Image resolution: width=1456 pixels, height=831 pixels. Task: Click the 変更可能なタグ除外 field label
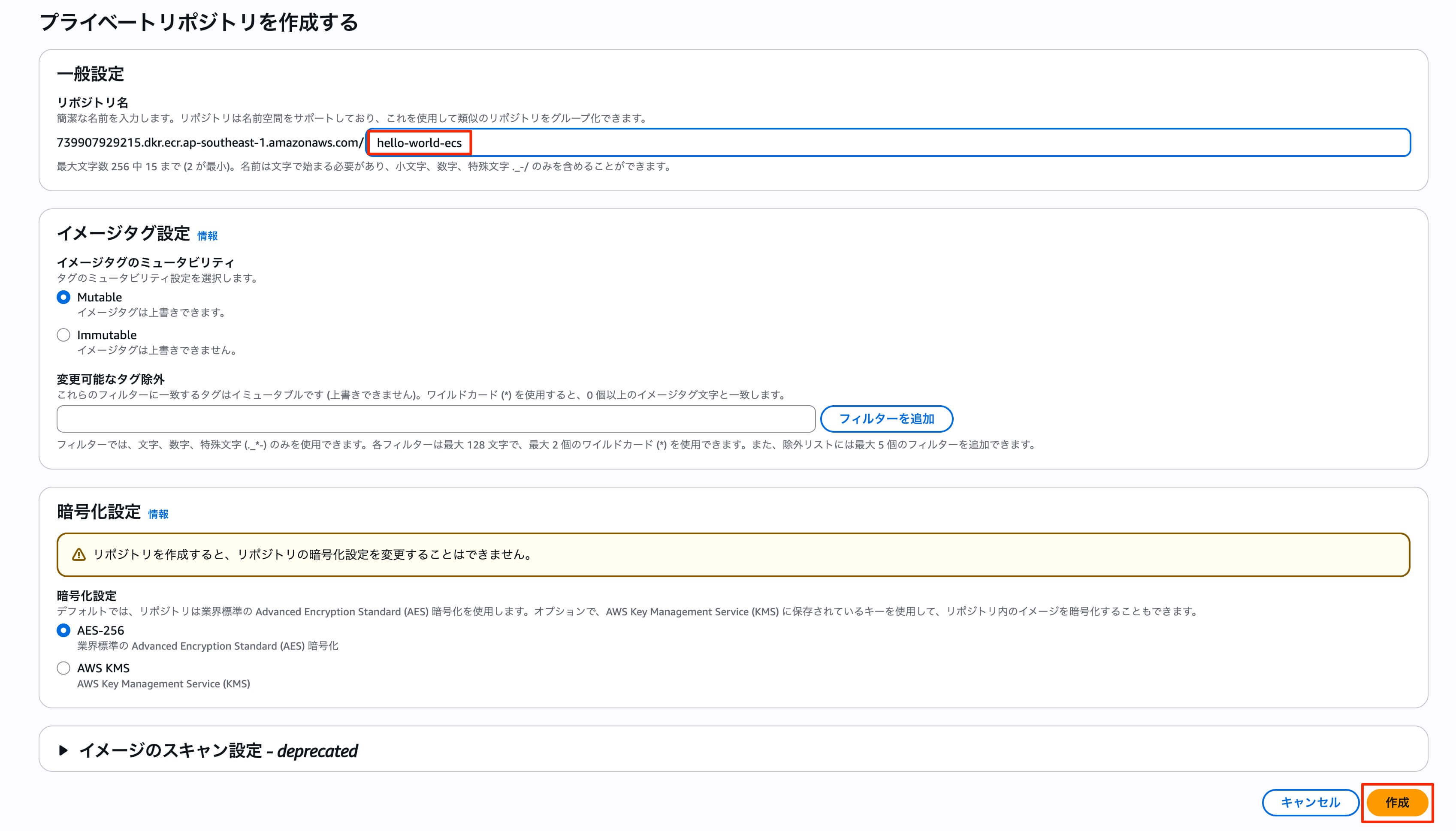[x=110, y=379]
